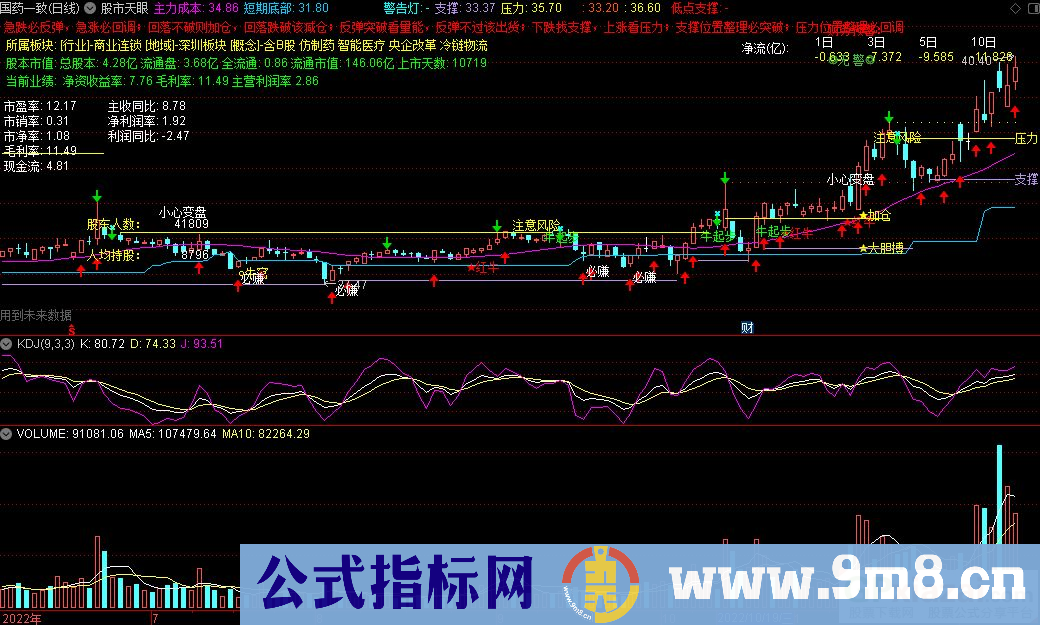
Task: Click the 净资收益率: 7.76 value
Action: (107, 81)
